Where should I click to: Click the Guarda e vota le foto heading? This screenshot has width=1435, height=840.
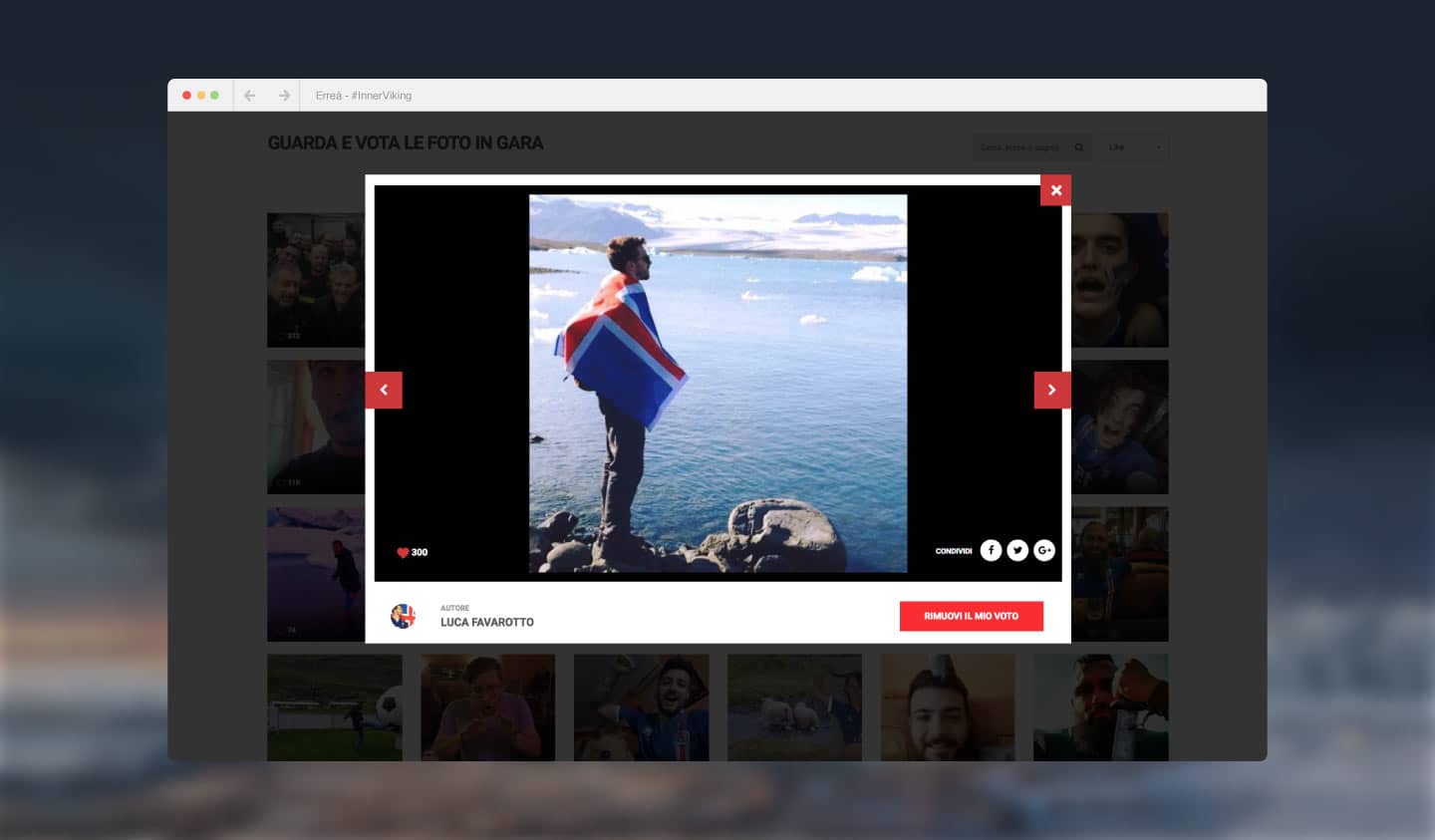(x=406, y=143)
